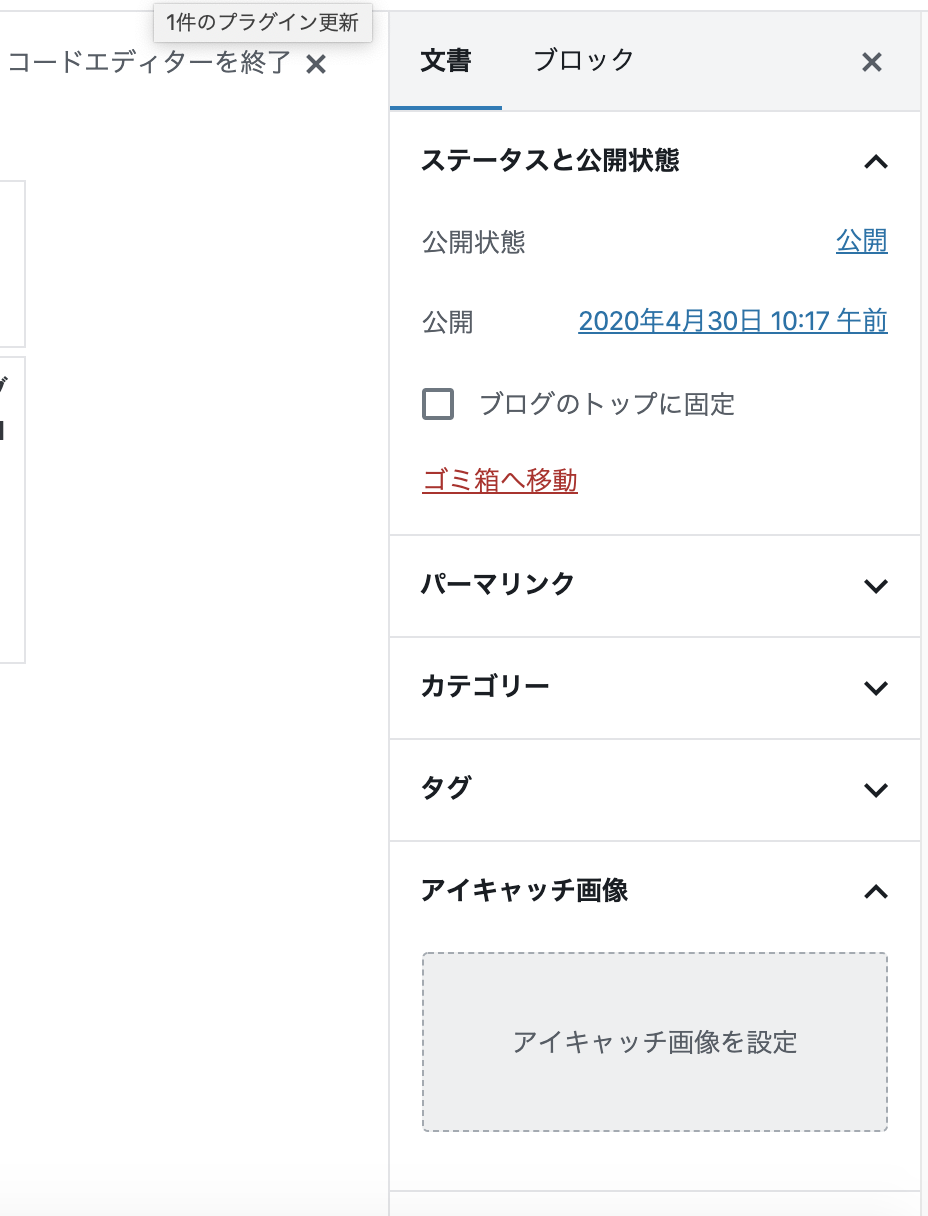Collapse the ステータスと公開状態 section chevron
The width and height of the screenshot is (928, 1216).
[x=876, y=160]
